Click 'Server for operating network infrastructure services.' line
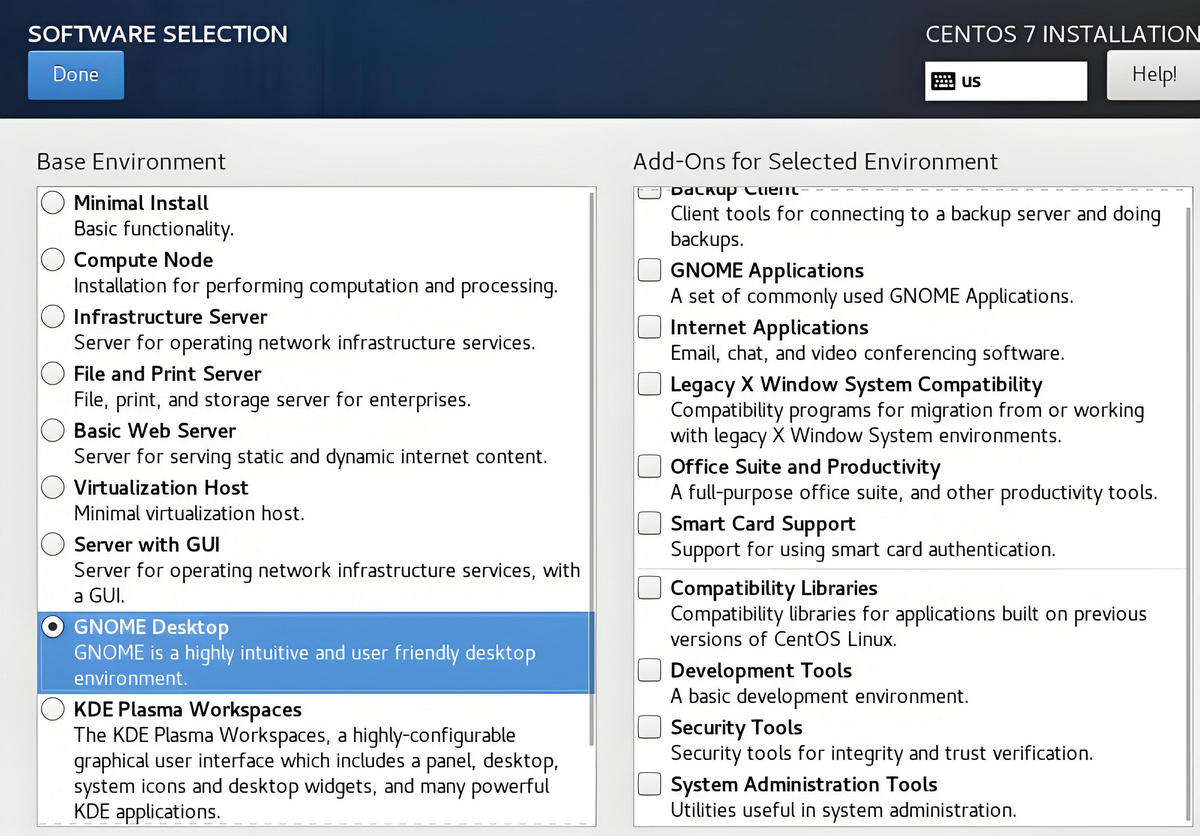Image resolution: width=1200 pixels, height=836 pixels. [305, 343]
